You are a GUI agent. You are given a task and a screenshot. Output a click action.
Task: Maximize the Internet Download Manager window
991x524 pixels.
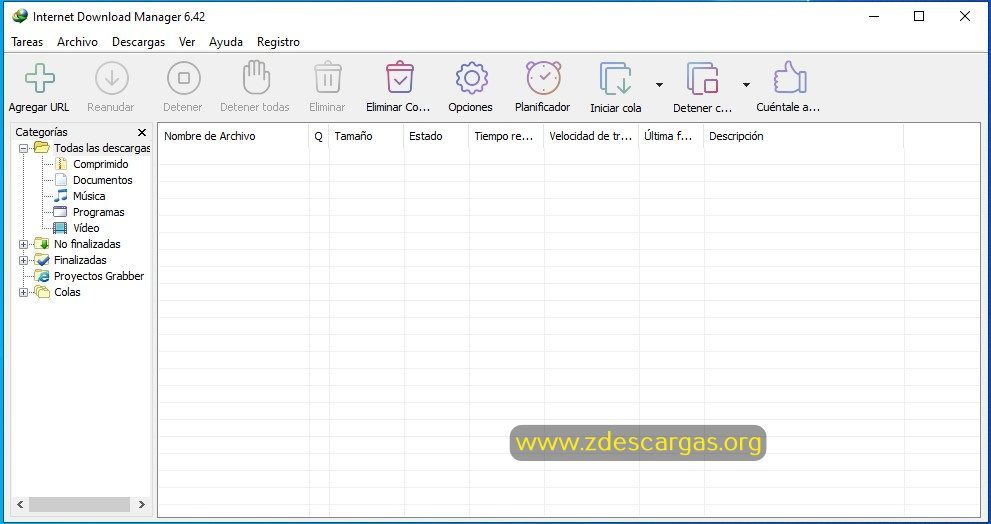click(920, 16)
